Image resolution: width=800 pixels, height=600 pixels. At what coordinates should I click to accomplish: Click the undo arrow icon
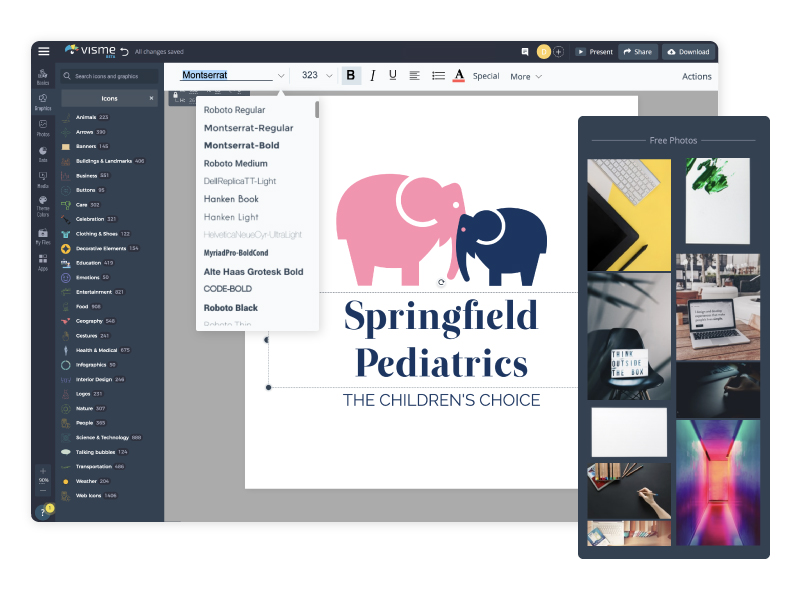pyautogui.click(x=124, y=52)
